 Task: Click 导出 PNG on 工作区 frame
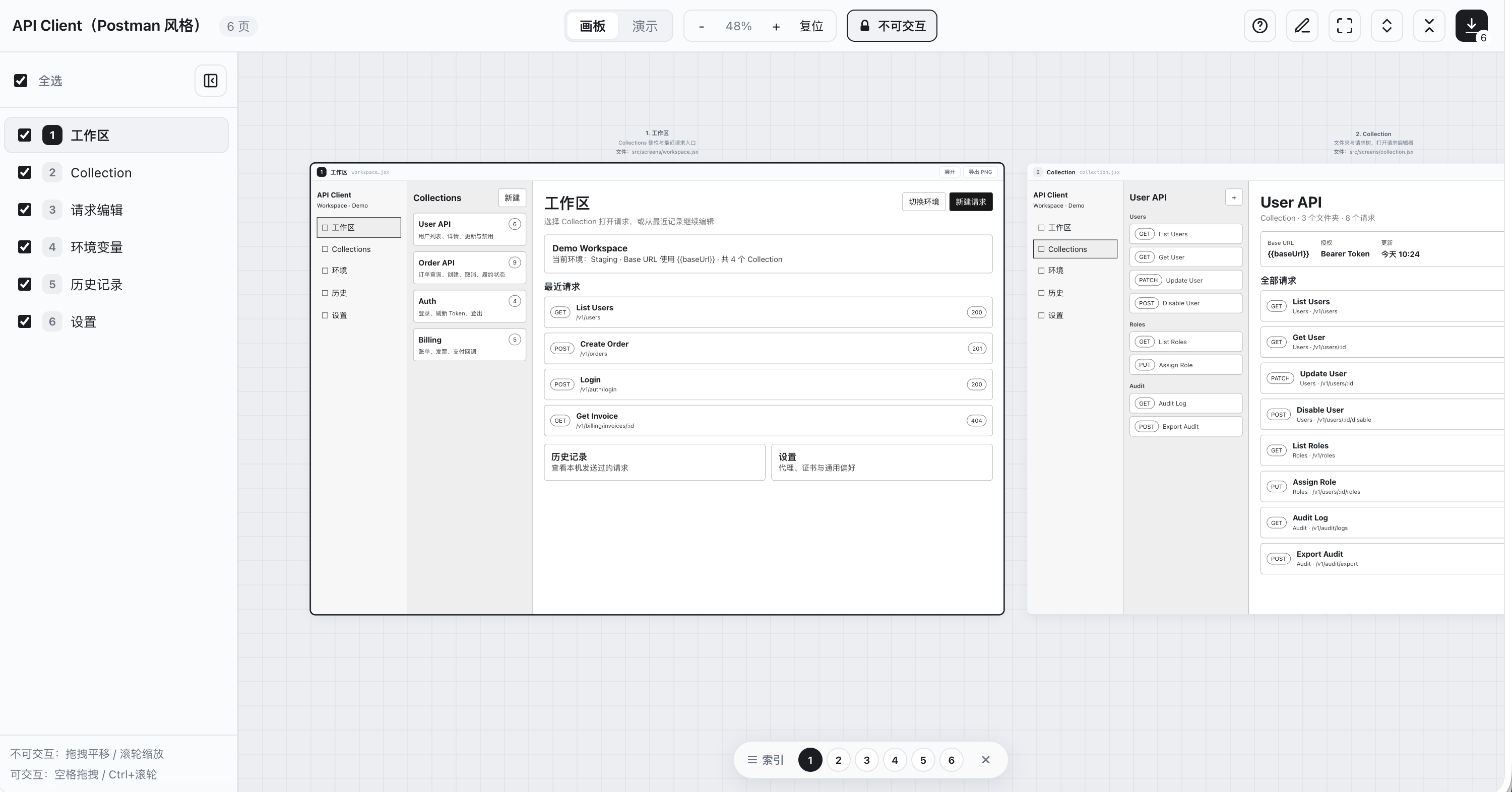980,172
